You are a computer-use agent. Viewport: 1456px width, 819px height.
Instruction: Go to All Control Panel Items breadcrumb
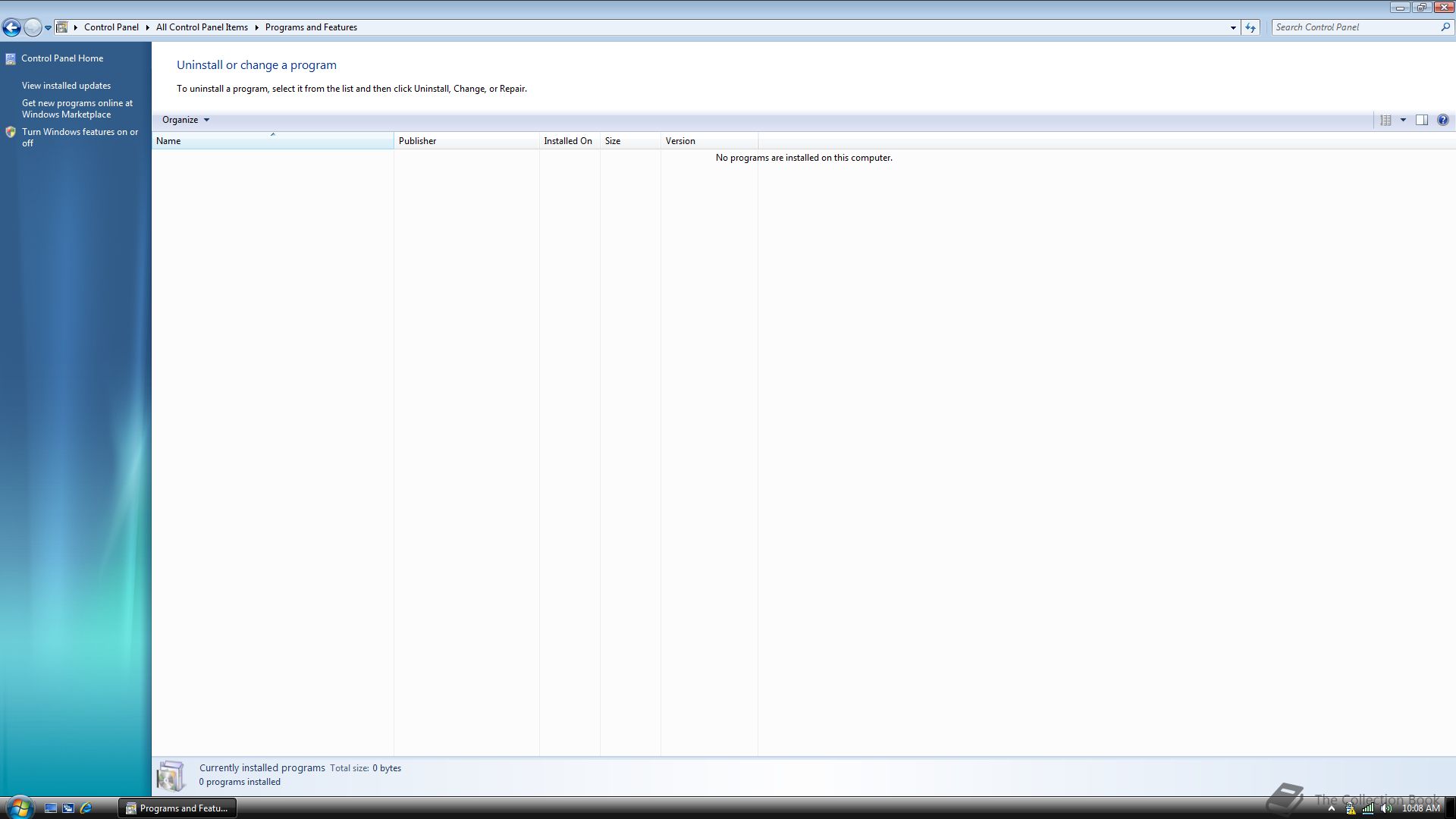pyautogui.click(x=202, y=27)
